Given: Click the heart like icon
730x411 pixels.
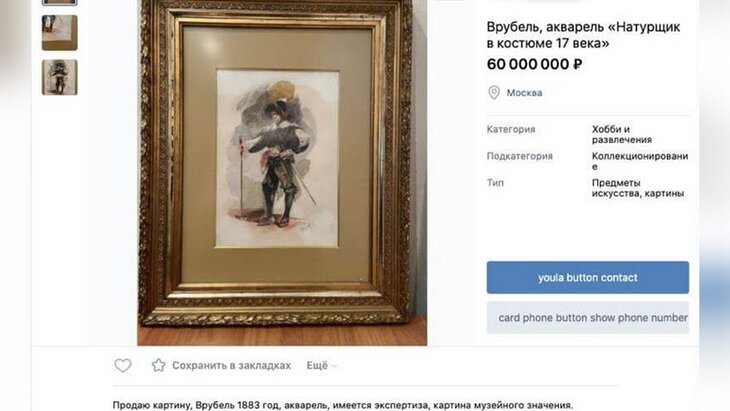Looking at the screenshot, I should coord(122,366).
